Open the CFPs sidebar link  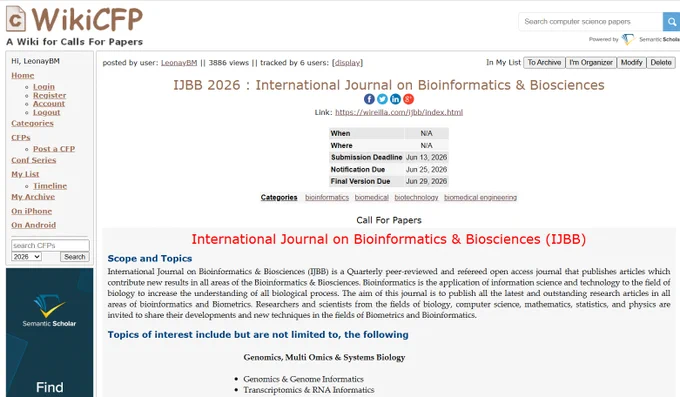pyautogui.click(x=21, y=138)
